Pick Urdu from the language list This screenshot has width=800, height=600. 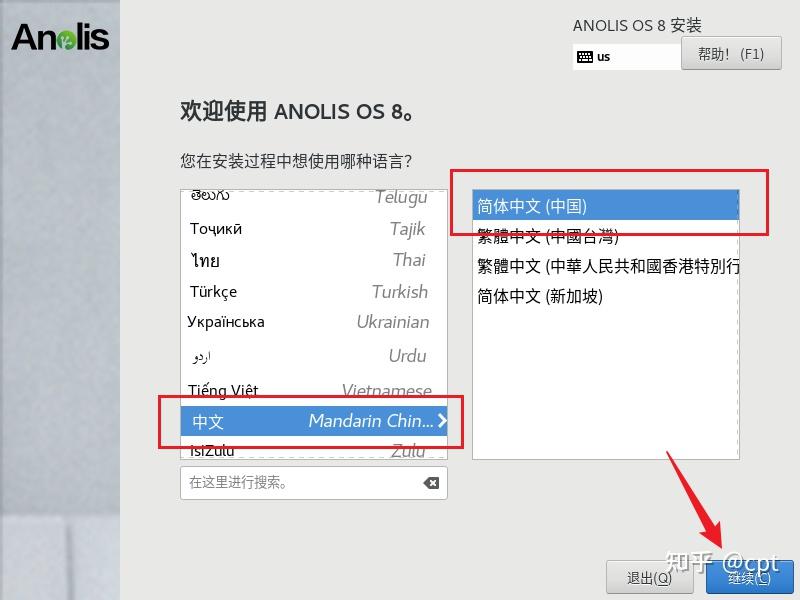point(314,356)
